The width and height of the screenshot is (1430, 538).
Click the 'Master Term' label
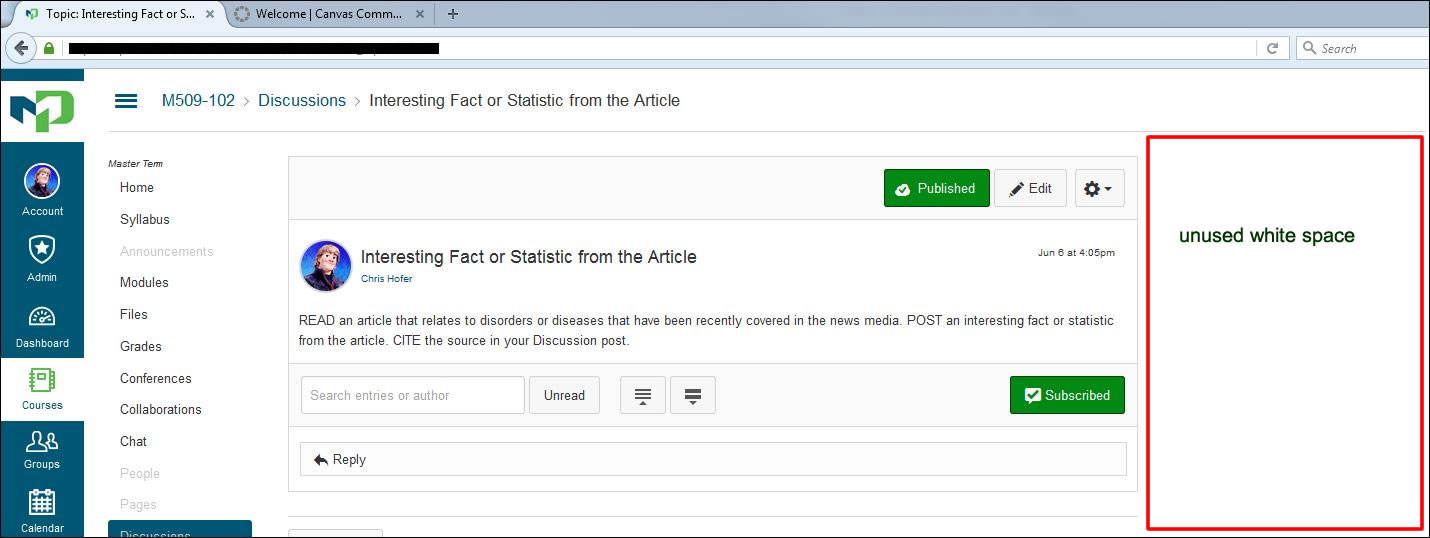(x=135, y=163)
